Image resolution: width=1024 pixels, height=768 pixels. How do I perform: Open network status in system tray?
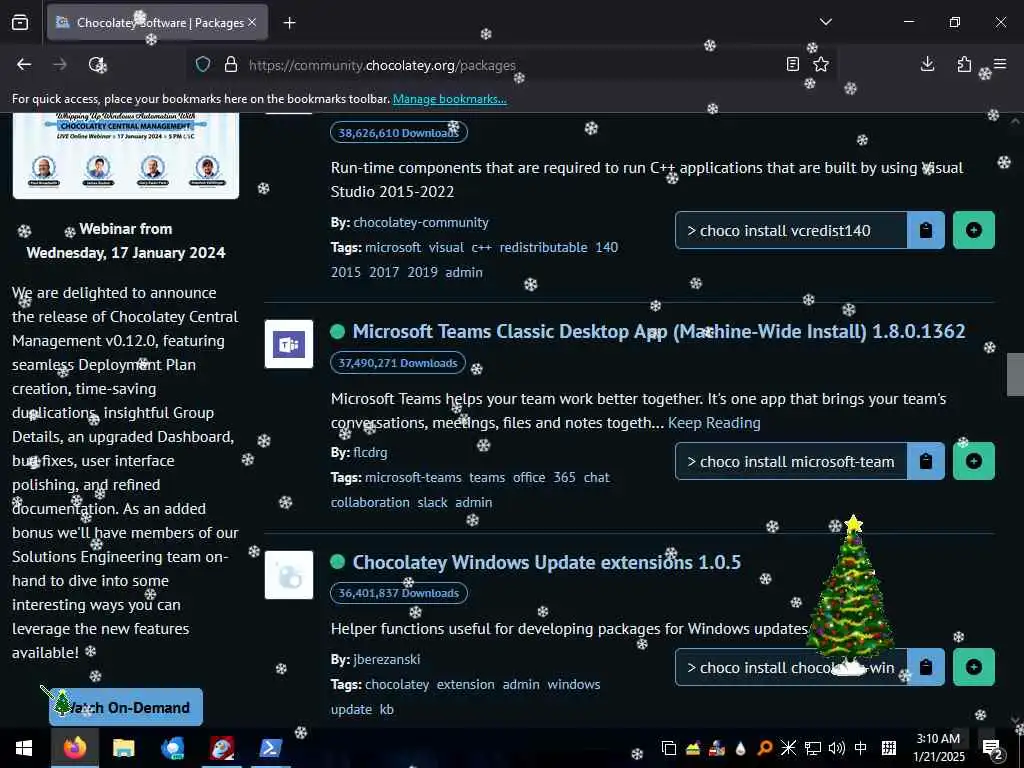[x=812, y=748]
